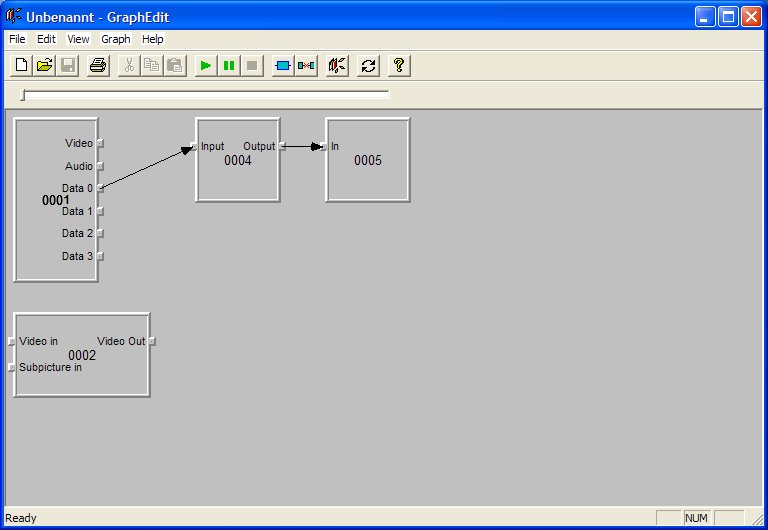Select the Video output pin on filter 0001
The height and width of the screenshot is (530, 768).
coord(100,143)
